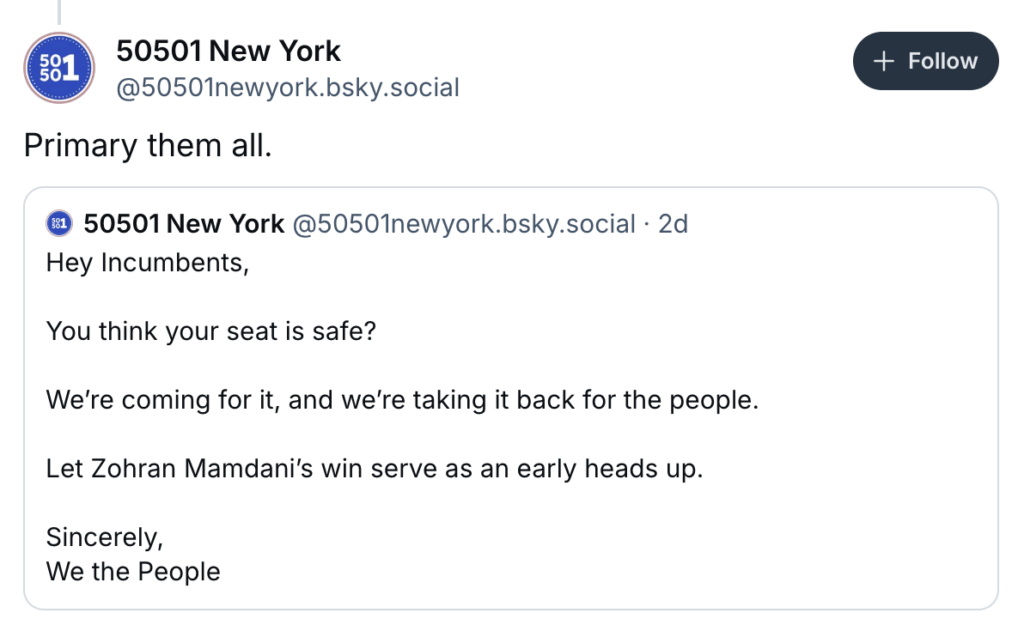The width and height of the screenshot is (1024, 625).
Task: Select the "Primary them all." post text
Action: coord(147,145)
